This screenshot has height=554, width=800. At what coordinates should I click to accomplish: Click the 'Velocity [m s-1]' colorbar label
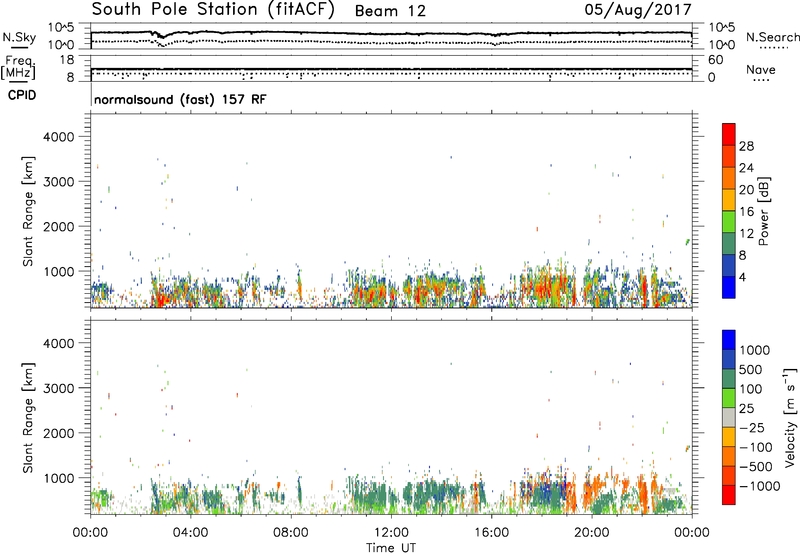click(x=790, y=417)
